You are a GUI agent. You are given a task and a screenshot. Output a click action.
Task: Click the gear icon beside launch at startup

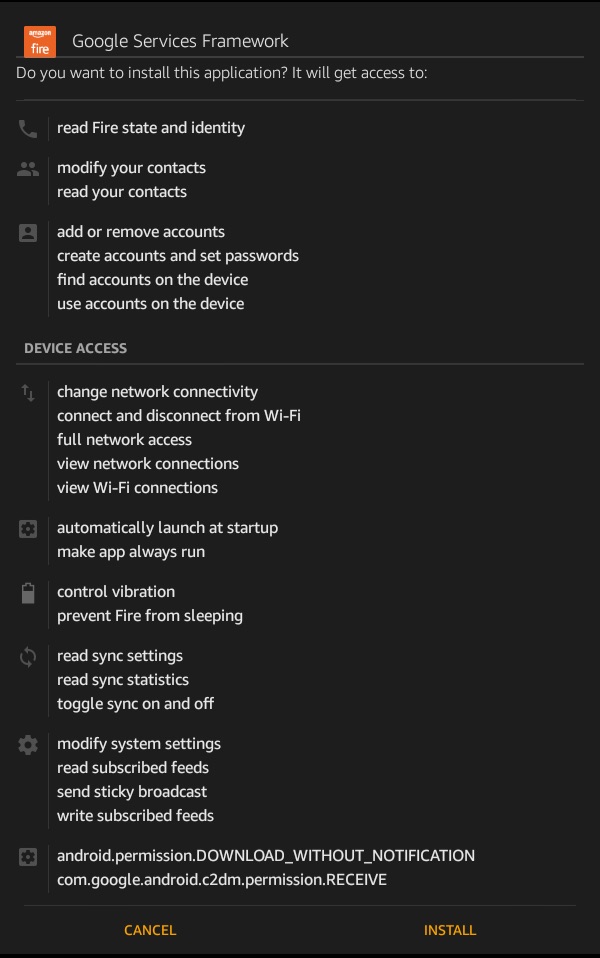(x=28, y=528)
